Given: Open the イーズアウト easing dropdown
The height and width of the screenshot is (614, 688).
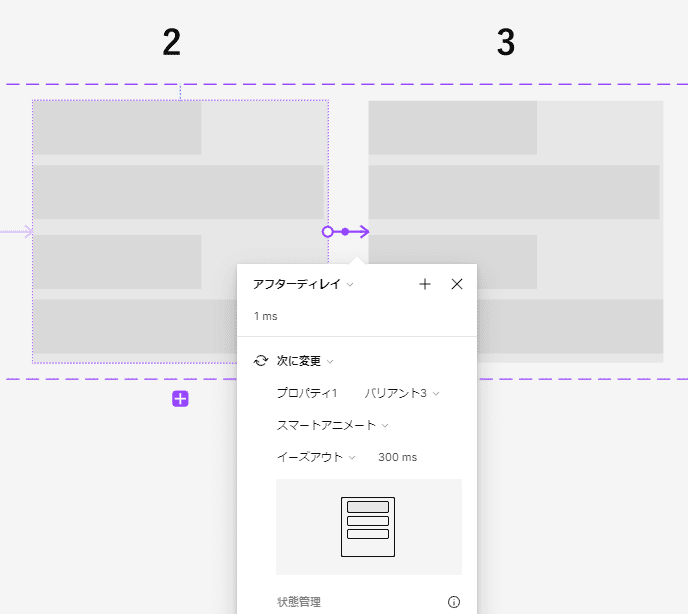Looking at the screenshot, I should [315, 457].
